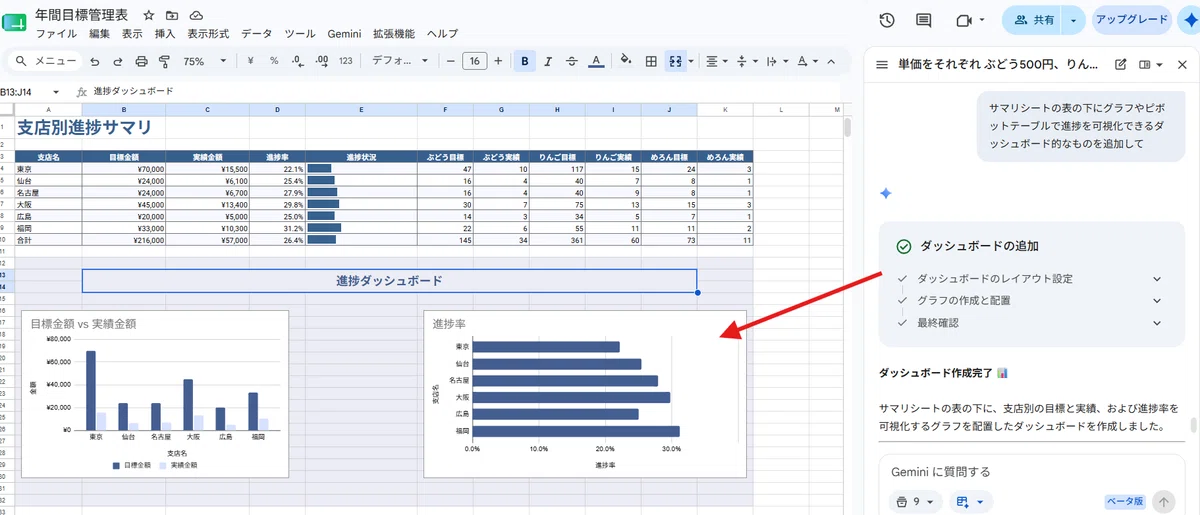Star the 年間目標管理表 document
The height and width of the screenshot is (515, 1200).
point(148,16)
